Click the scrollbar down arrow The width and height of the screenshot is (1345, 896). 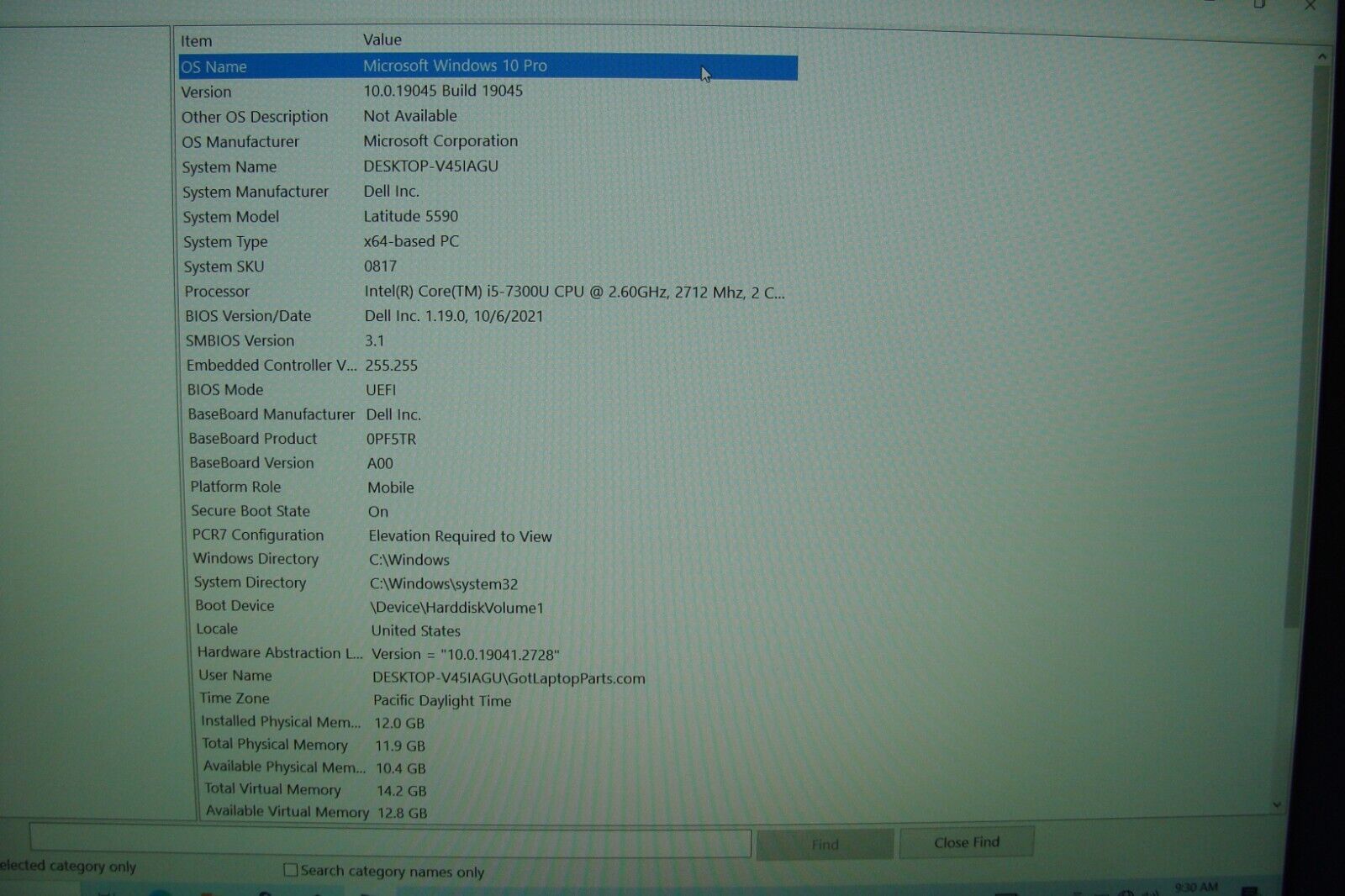point(1277,804)
